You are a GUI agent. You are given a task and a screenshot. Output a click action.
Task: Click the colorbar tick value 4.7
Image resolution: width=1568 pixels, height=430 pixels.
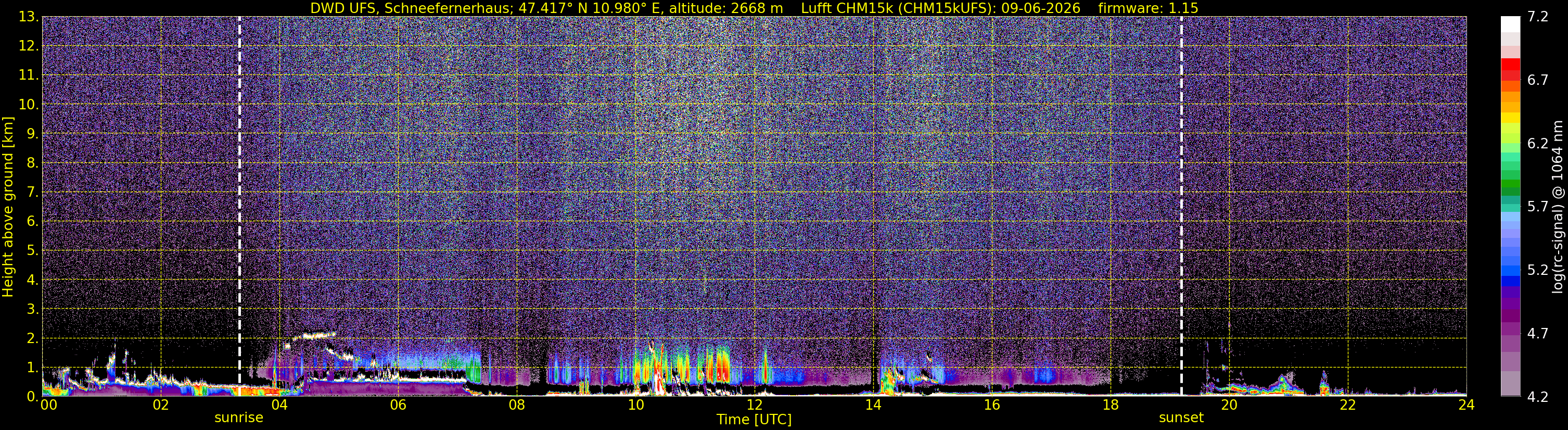pos(1538,334)
